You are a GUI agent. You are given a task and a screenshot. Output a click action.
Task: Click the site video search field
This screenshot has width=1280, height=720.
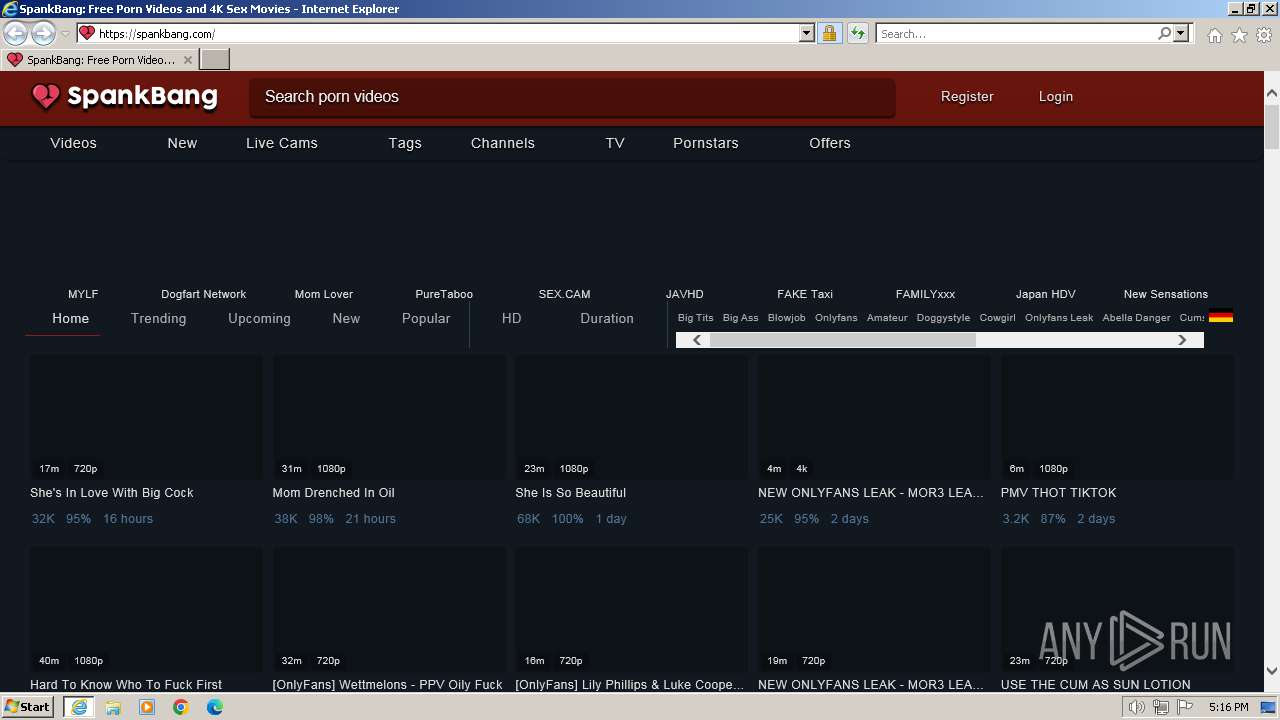coord(572,97)
